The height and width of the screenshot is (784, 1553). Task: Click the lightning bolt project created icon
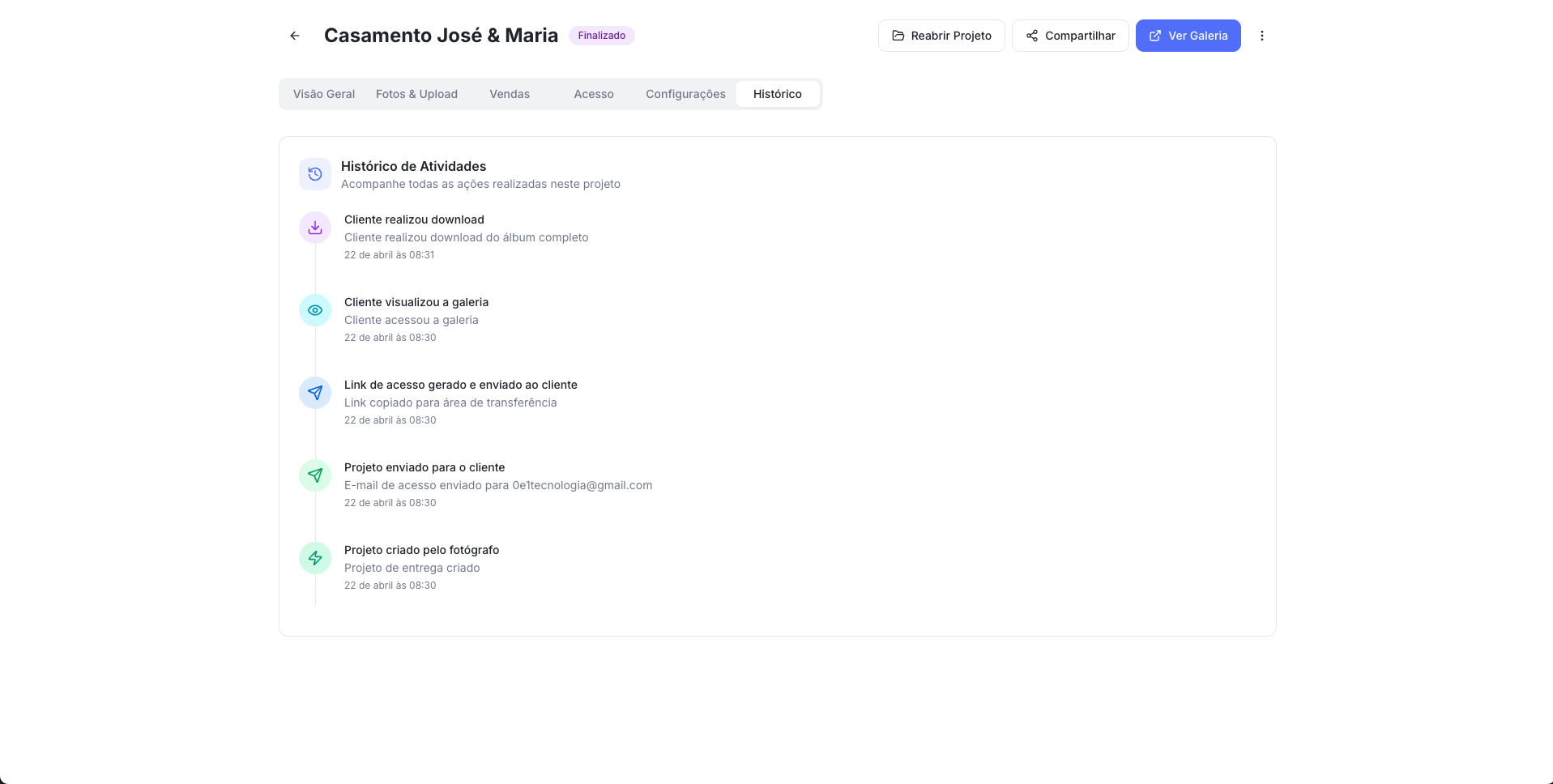[315, 558]
